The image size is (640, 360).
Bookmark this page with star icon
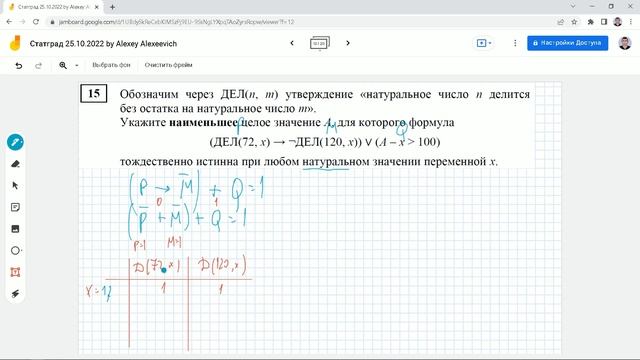(574, 22)
